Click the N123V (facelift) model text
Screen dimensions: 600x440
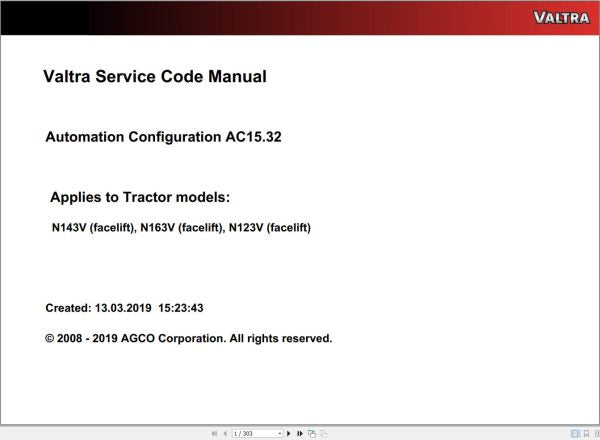coord(270,228)
